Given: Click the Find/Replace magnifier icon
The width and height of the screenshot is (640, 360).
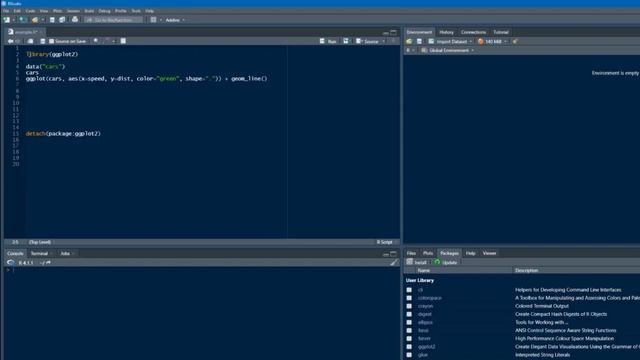Looking at the screenshot, I should tap(96, 41).
